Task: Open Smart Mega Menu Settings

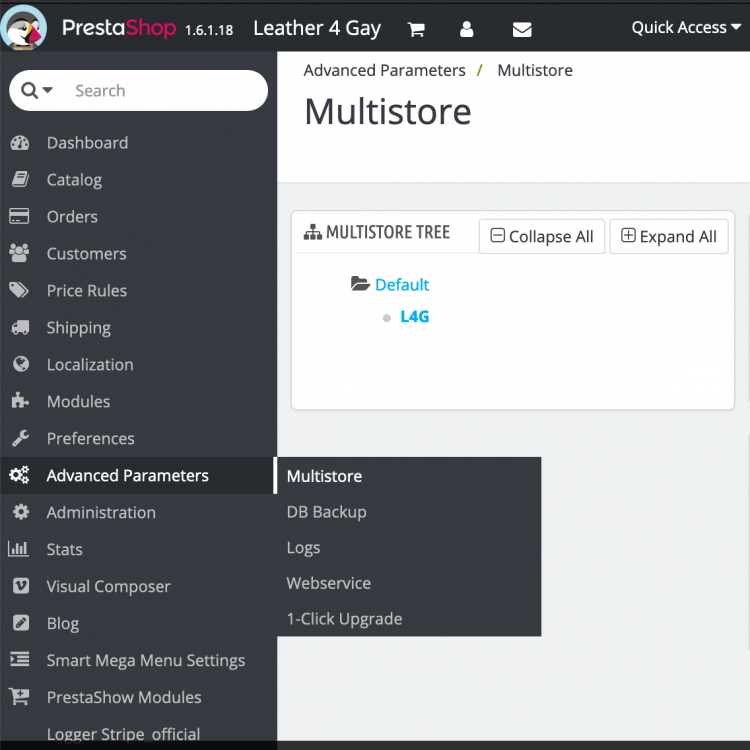Action: (x=145, y=661)
